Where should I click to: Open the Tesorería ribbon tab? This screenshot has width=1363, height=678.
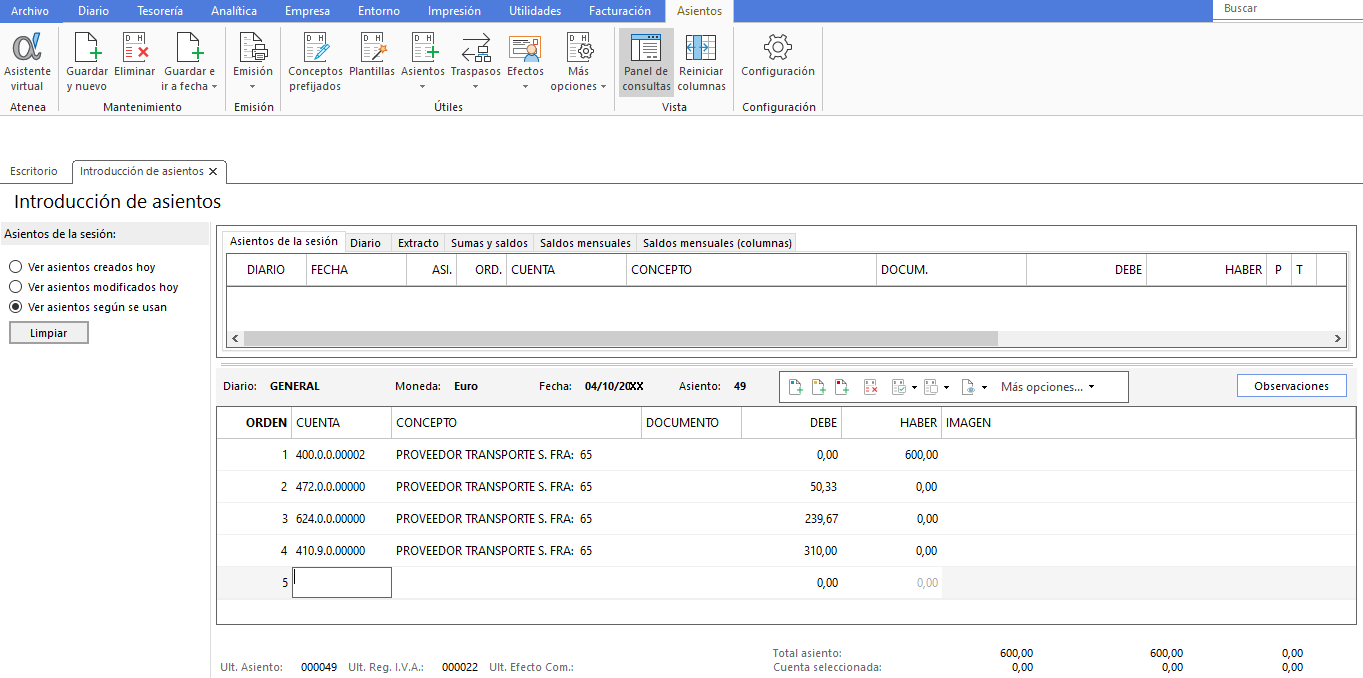[160, 11]
